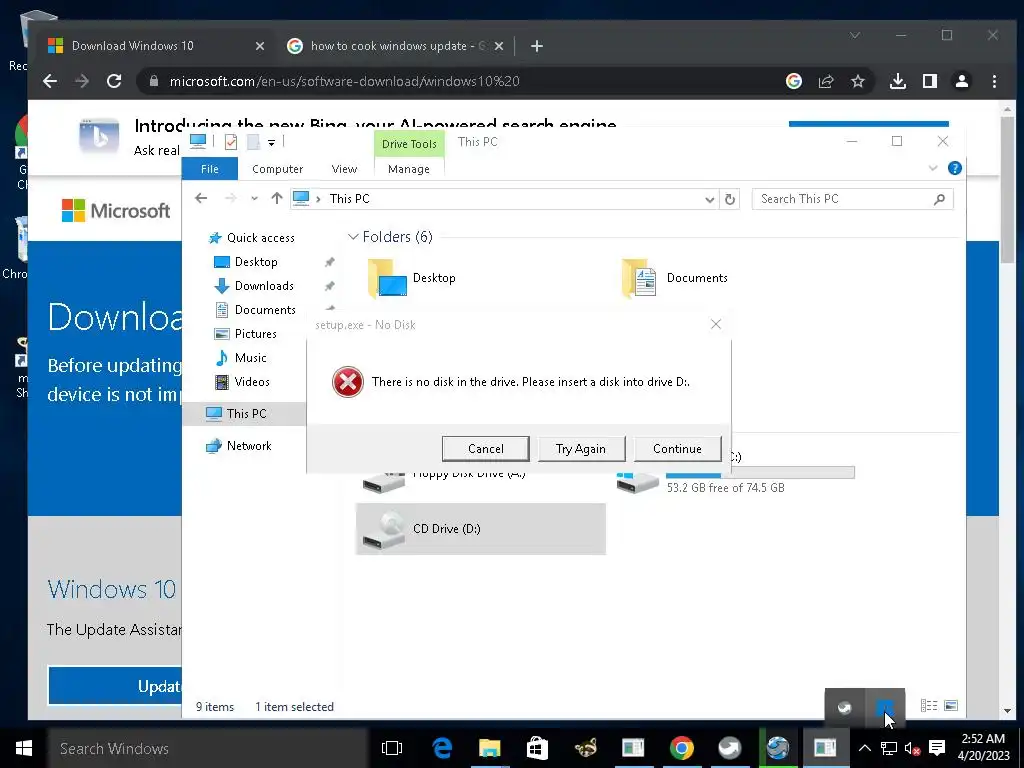Launch Microsoft Edge from the taskbar

tap(442, 748)
